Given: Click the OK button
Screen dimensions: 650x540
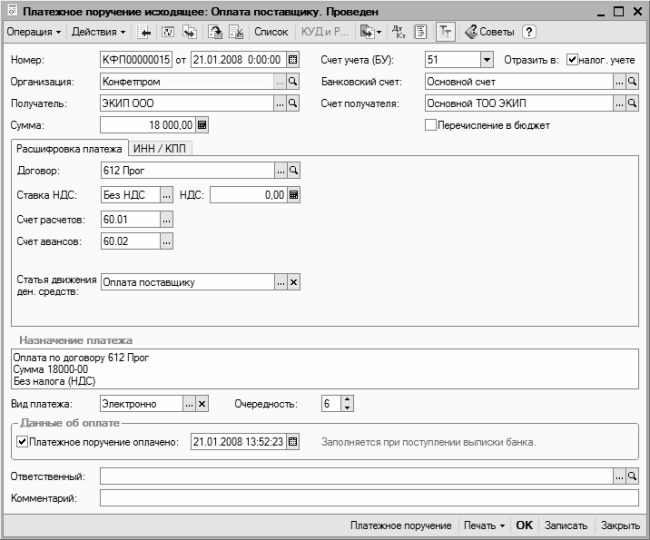Looking at the screenshot, I should (x=524, y=525).
